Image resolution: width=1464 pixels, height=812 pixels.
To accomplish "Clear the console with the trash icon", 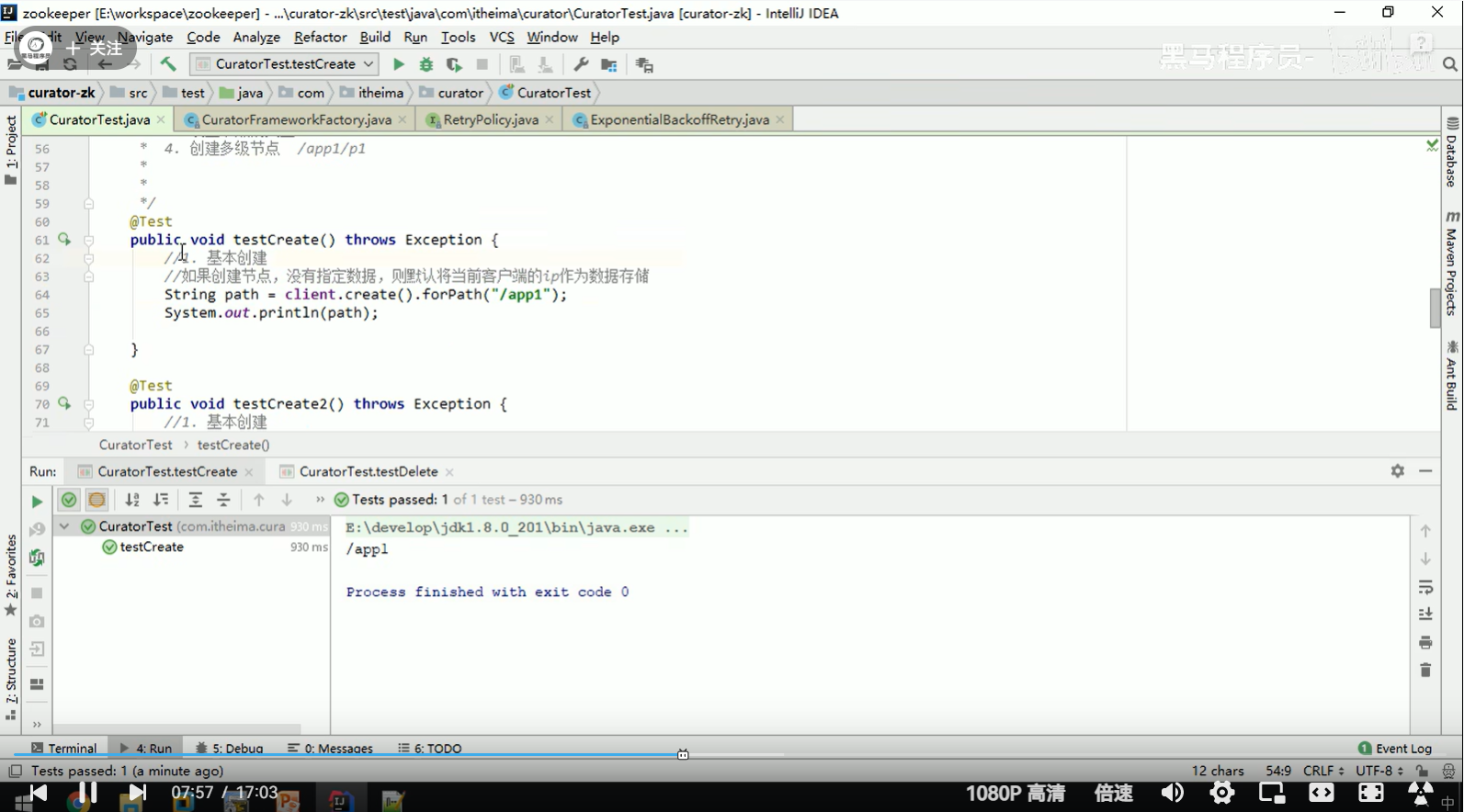I will [x=1425, y=670].
